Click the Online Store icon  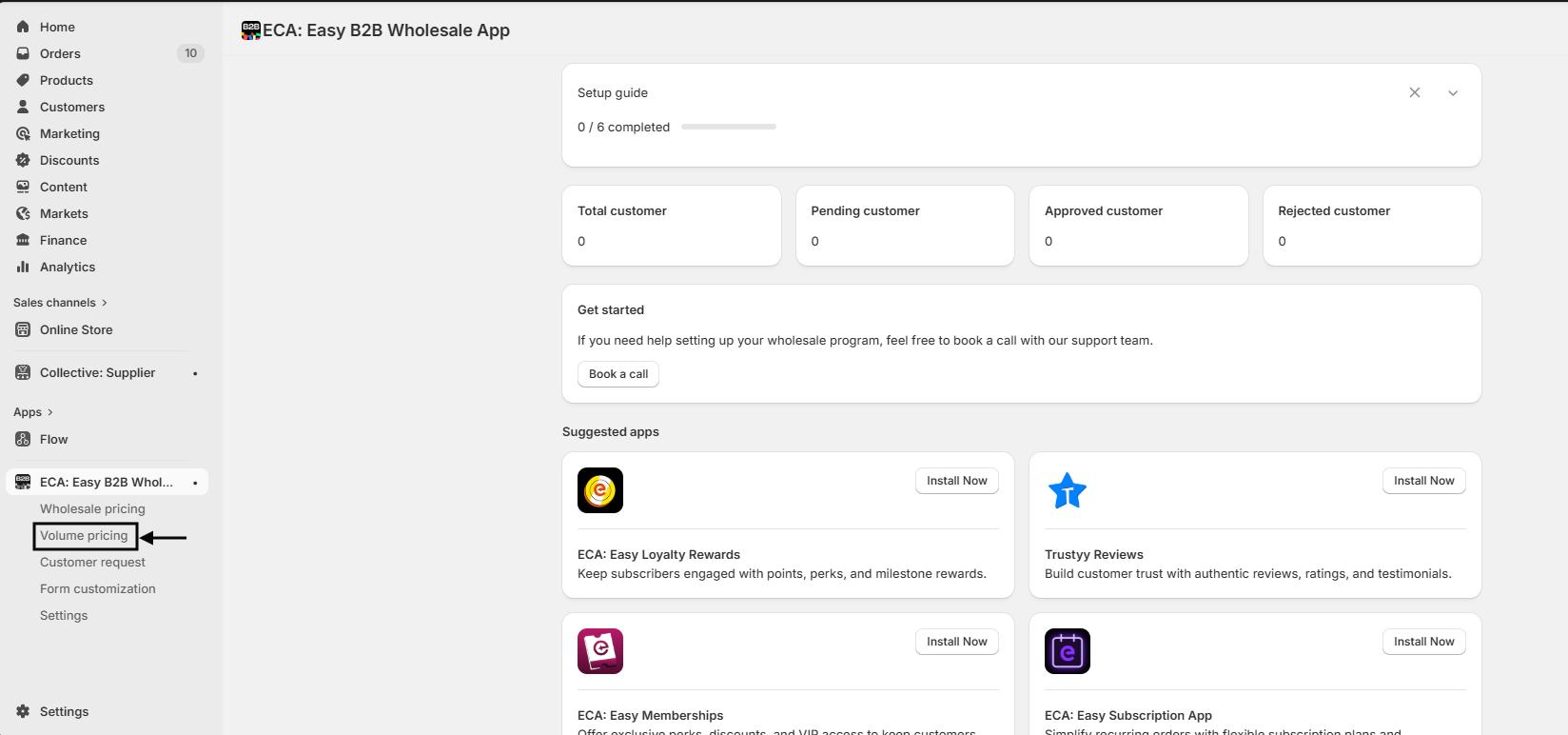click(x=23, y=329)
